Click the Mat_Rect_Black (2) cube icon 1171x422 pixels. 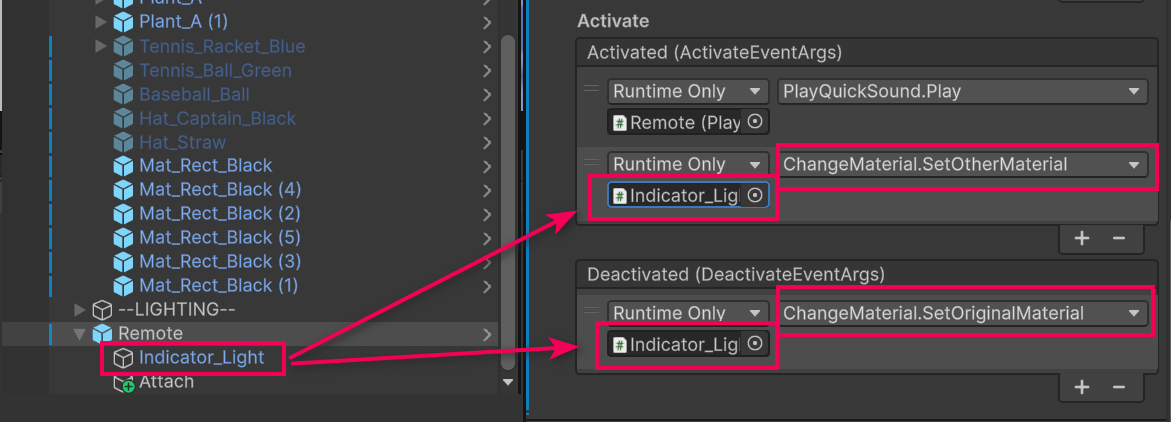pos(123,213)
